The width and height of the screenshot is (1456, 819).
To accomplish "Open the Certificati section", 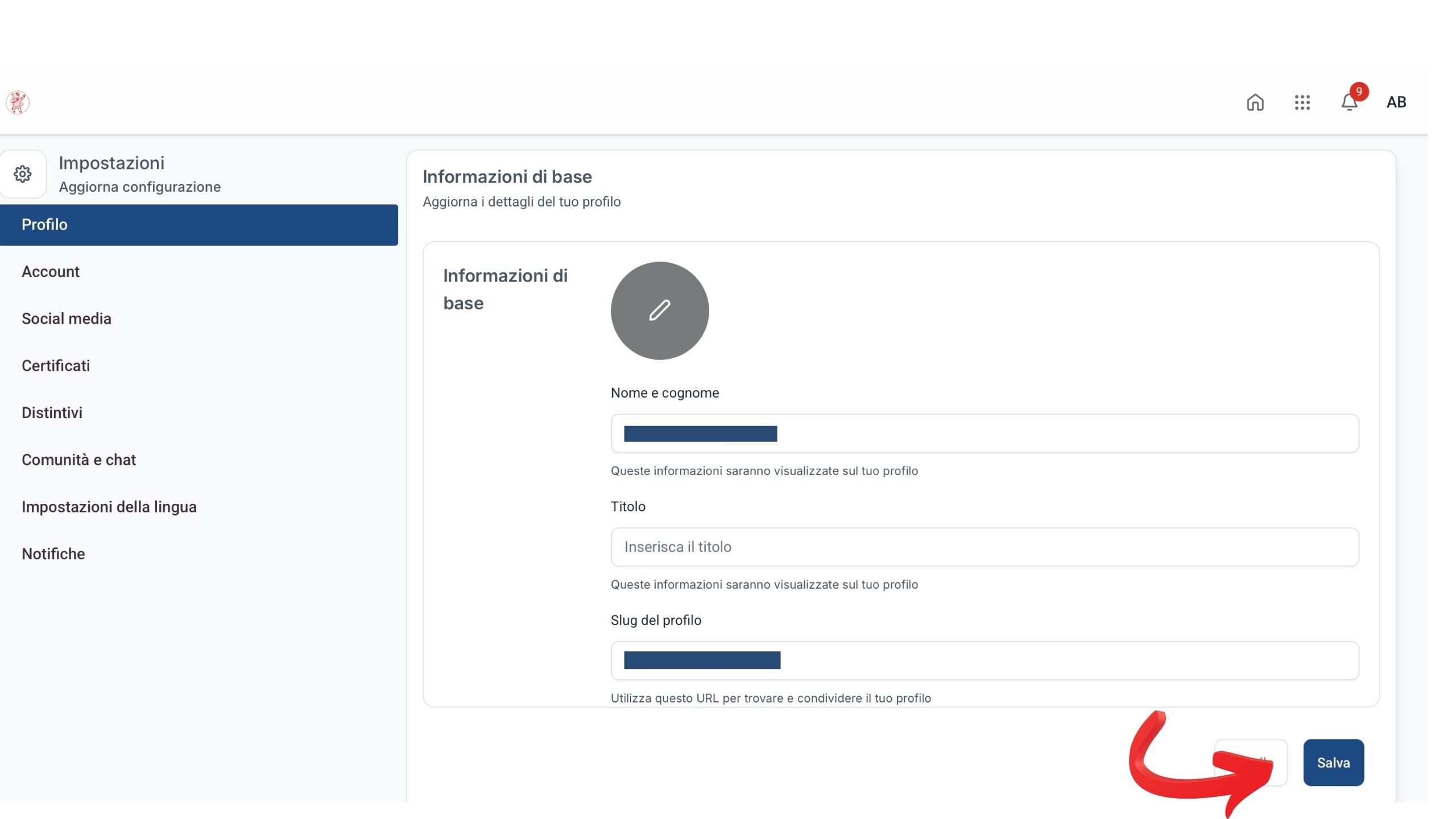I will click(56, 366).
